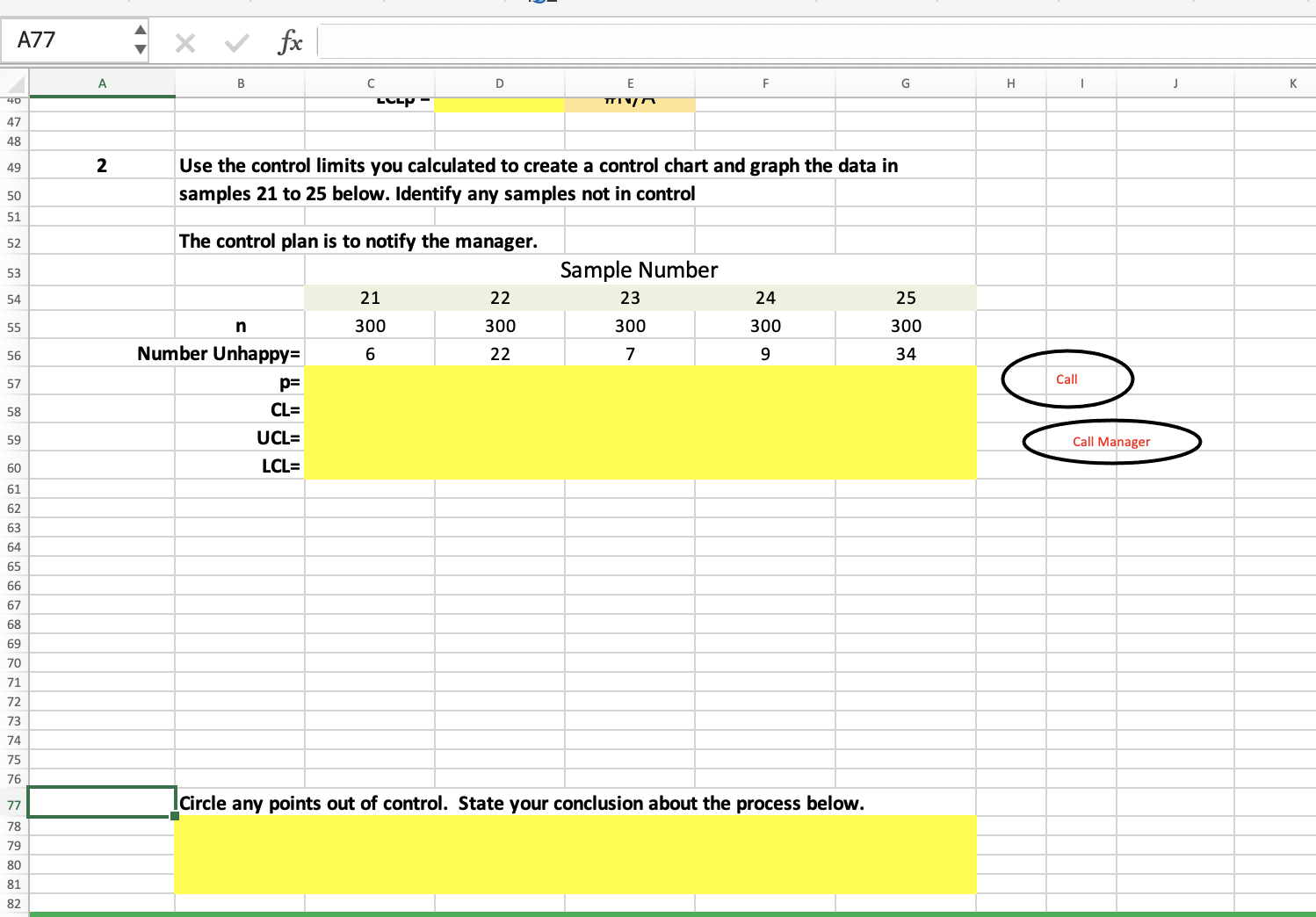Select the cell containing Sample Number
Viewport: 1316px width, 917px height.
(639, 270)
